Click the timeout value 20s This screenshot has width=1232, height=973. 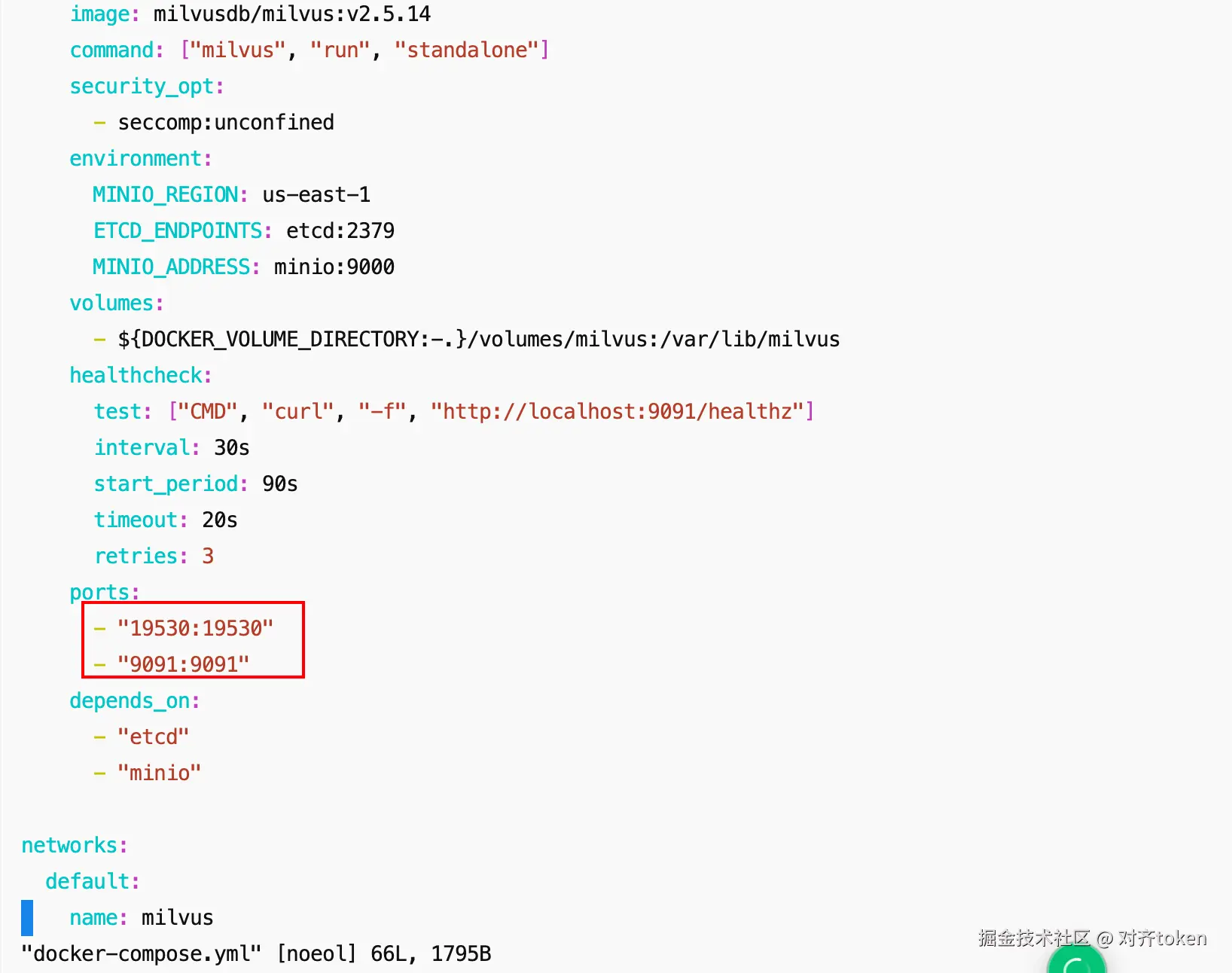(220, 520)
